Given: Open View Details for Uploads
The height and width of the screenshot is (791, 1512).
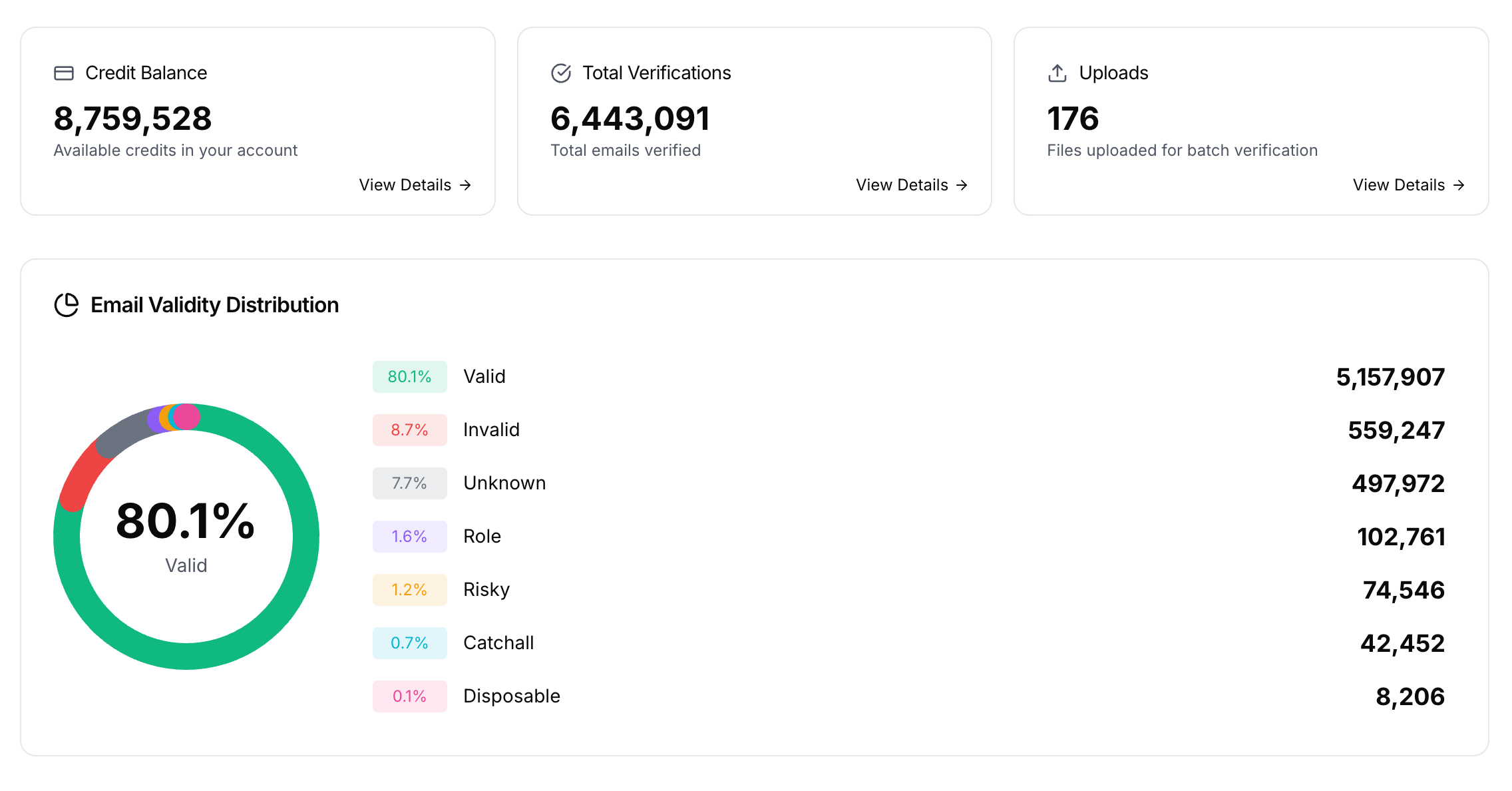Looking at the screenshot, I should (1399, 185).
